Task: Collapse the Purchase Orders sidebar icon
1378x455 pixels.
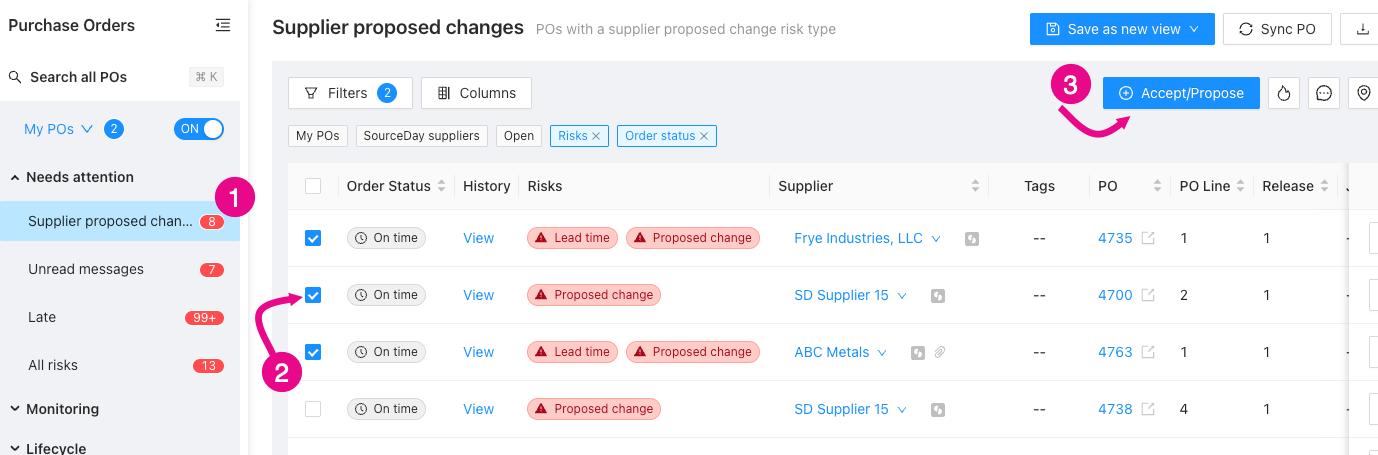Action: coord(223,25)
